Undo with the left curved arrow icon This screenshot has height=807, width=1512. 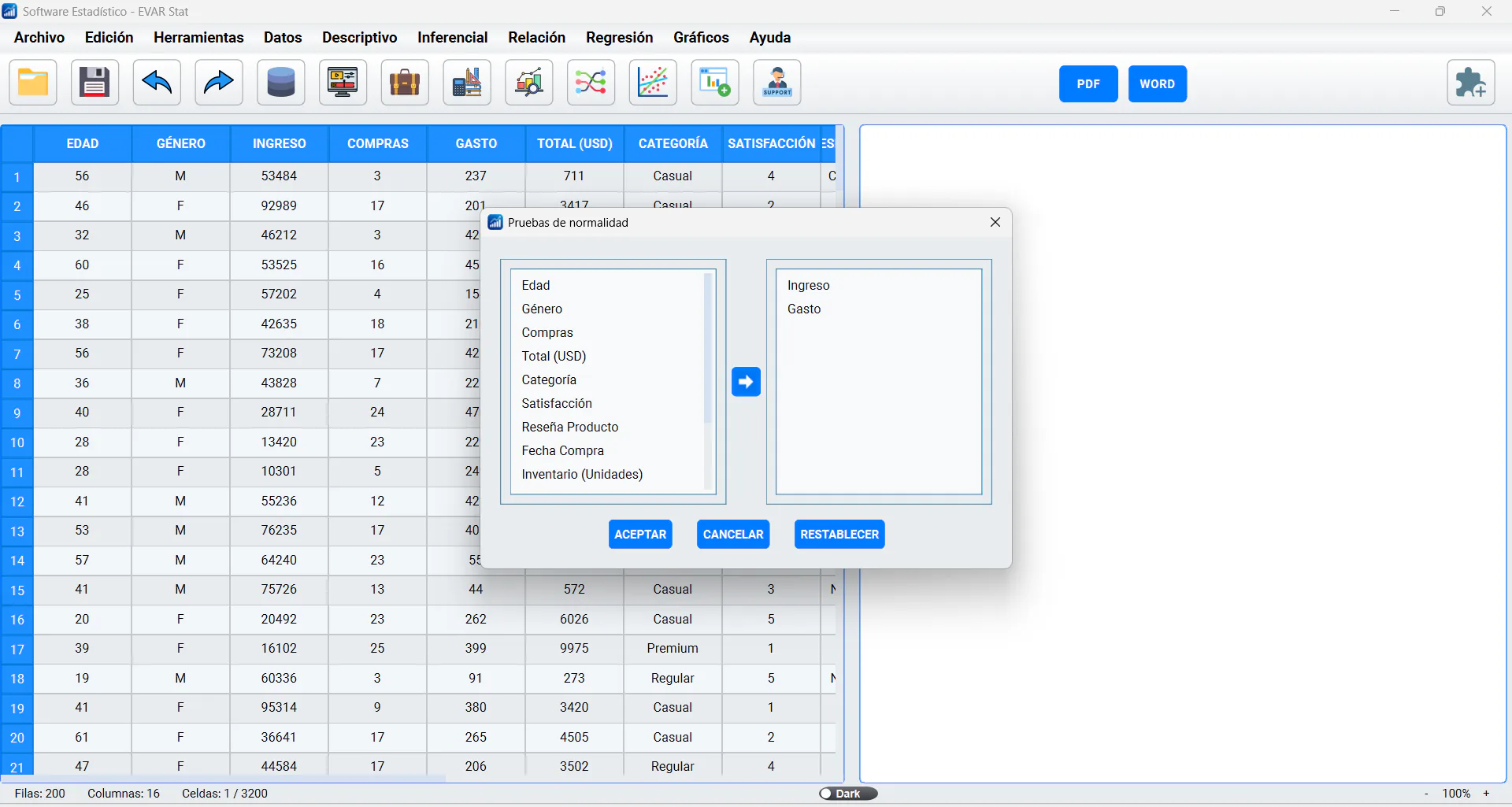click(x=157, y=83)
